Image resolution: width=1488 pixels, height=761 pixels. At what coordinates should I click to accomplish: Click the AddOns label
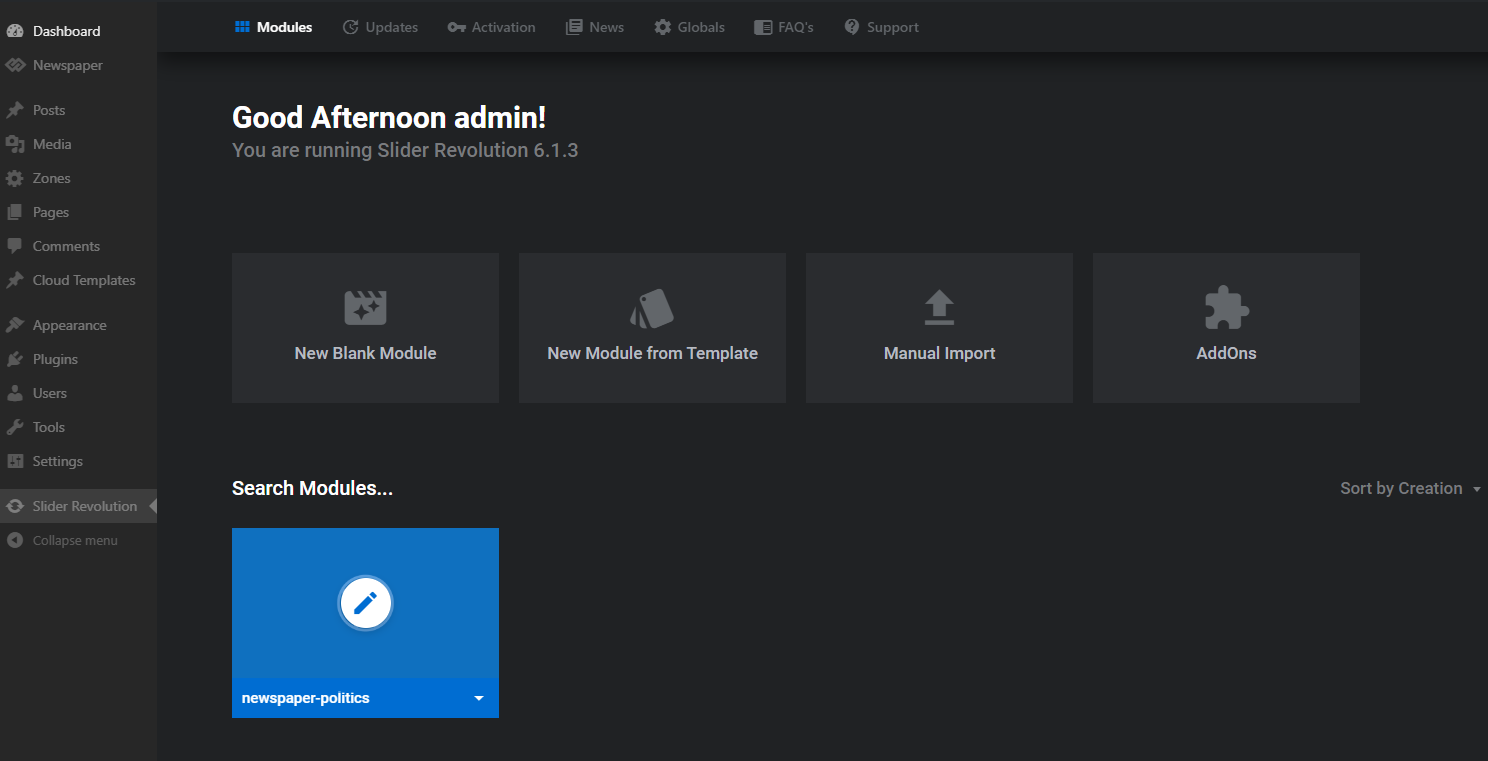1226,353
